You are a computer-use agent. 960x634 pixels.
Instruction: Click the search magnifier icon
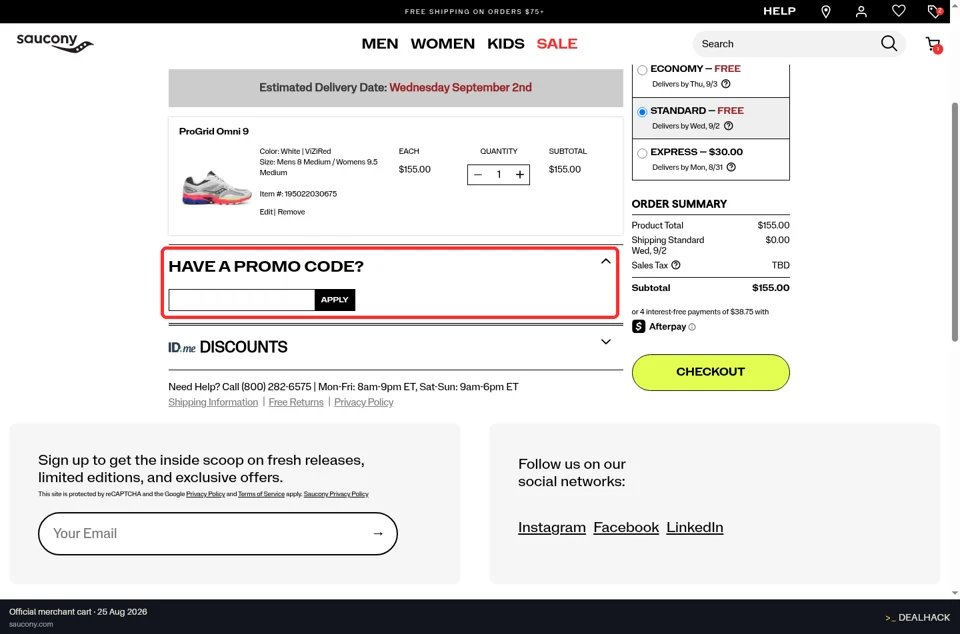point(889,43)
